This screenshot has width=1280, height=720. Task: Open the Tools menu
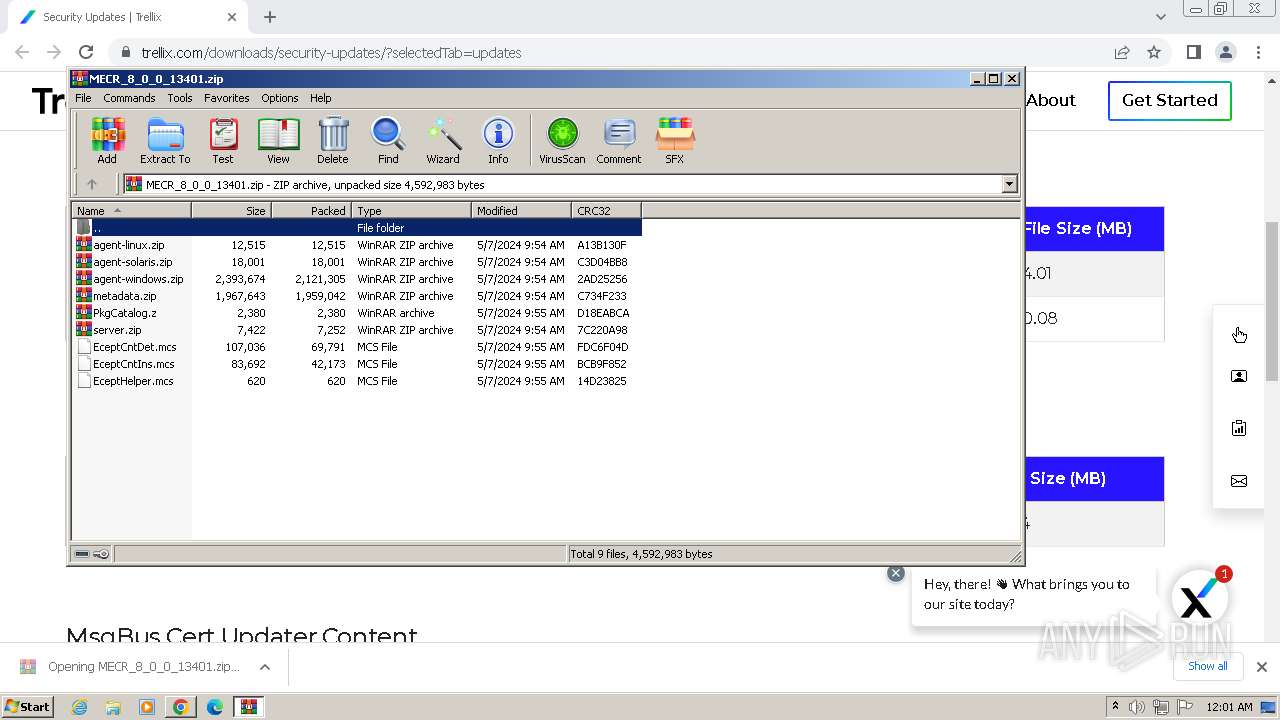pos(180,98)
